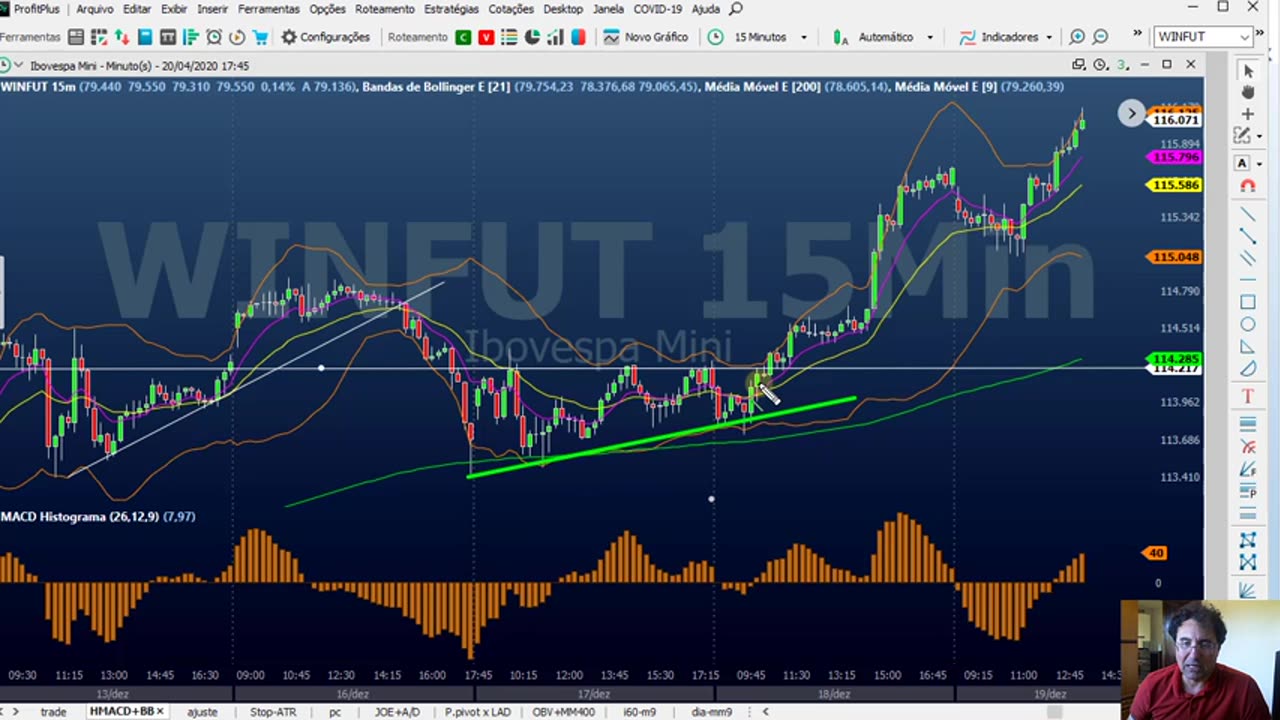
Task: Close the HMACD+BB tab using its X
Action: pyautogui.click(x=160, y=712)
